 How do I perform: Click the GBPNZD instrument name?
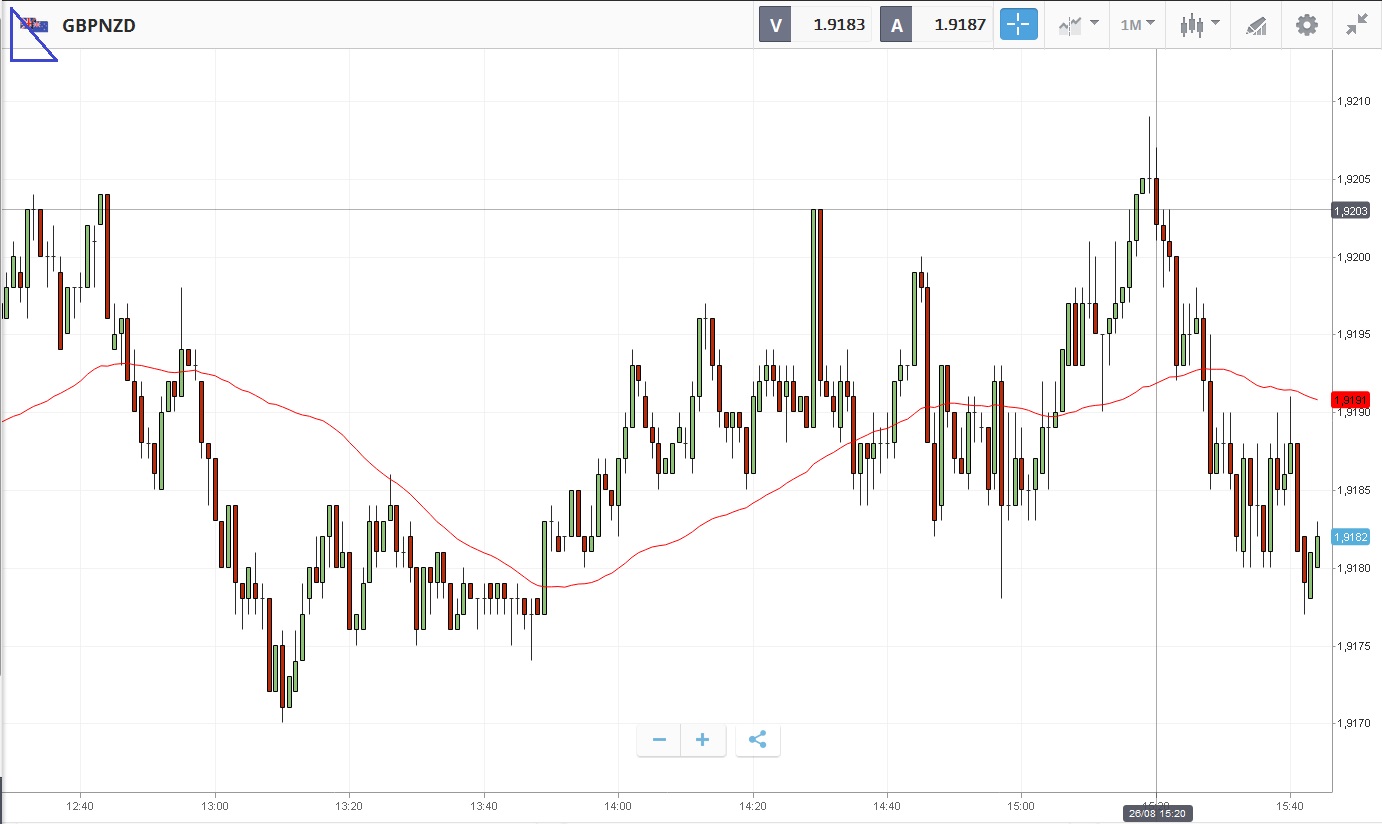99,26
